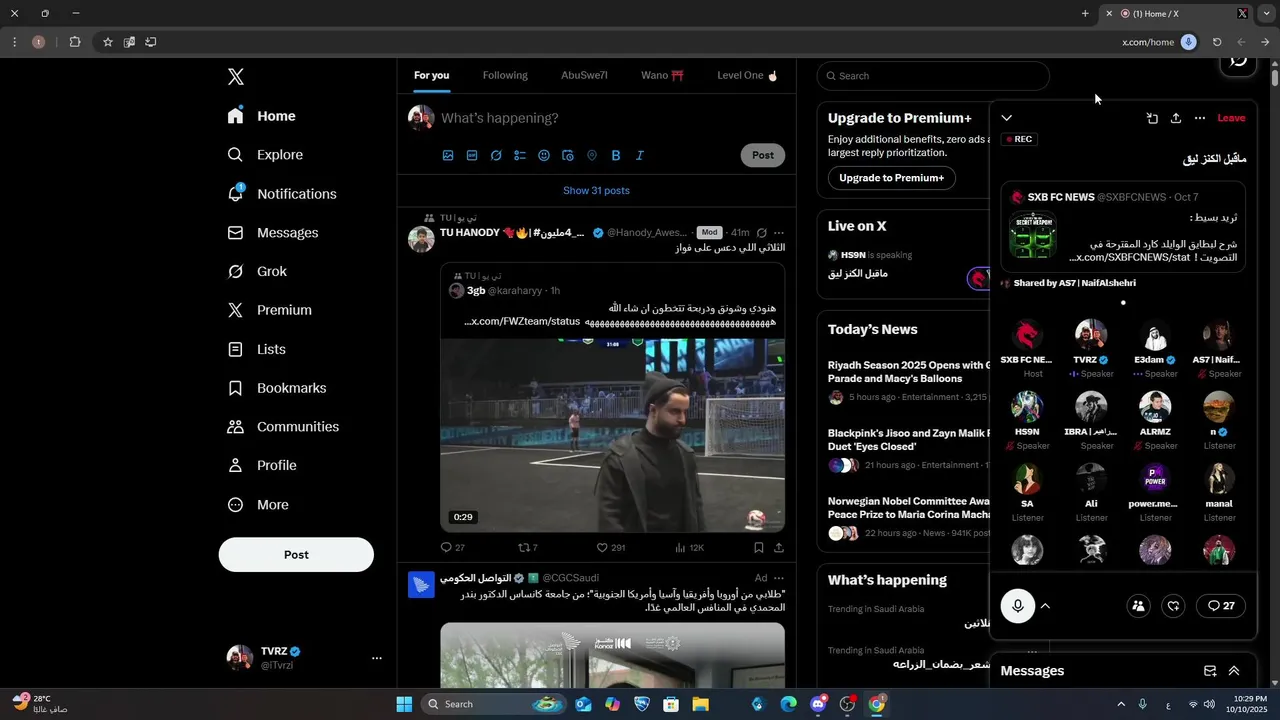Repost the TU HANODY post
Screen dimensions: 1280x720
[527, 548]
